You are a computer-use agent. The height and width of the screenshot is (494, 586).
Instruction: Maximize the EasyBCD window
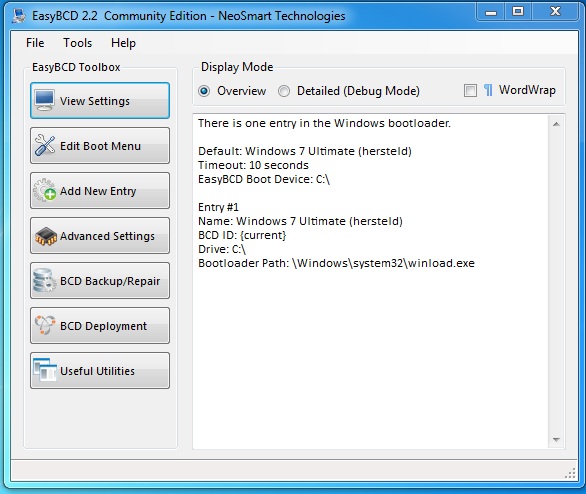[518, 12]
